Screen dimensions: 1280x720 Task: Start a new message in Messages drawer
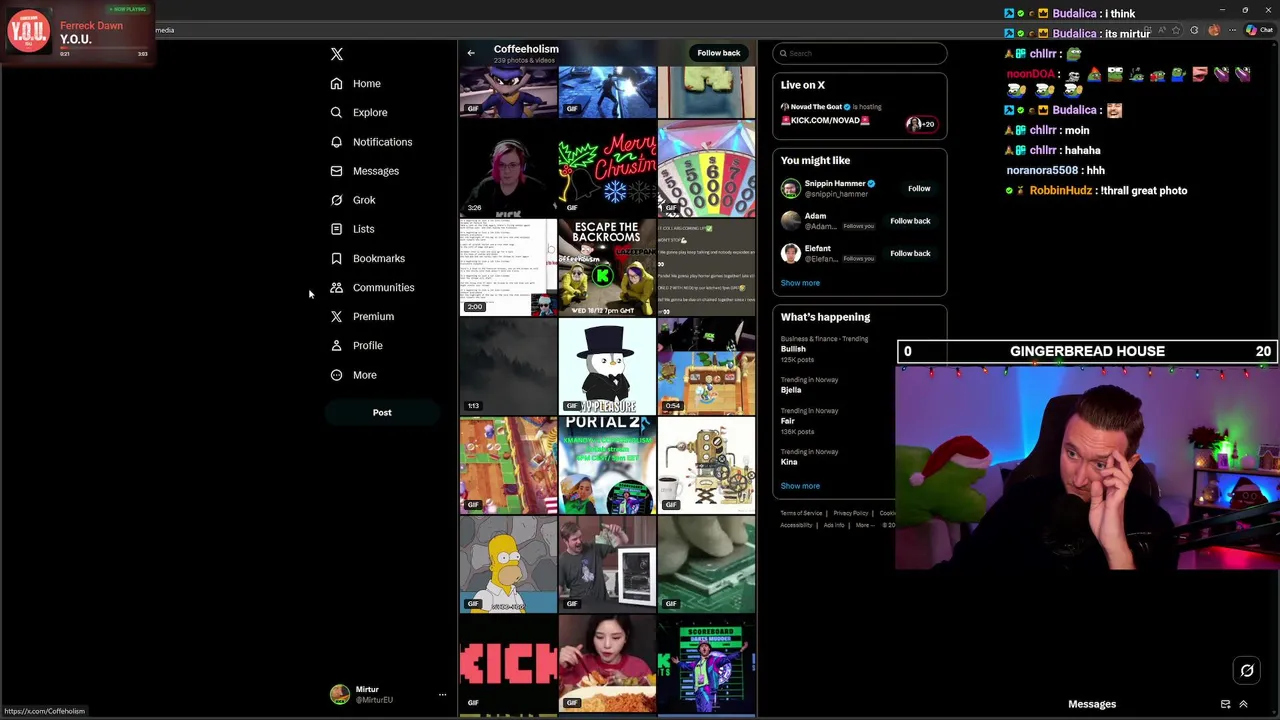[x=1225, y=704]
